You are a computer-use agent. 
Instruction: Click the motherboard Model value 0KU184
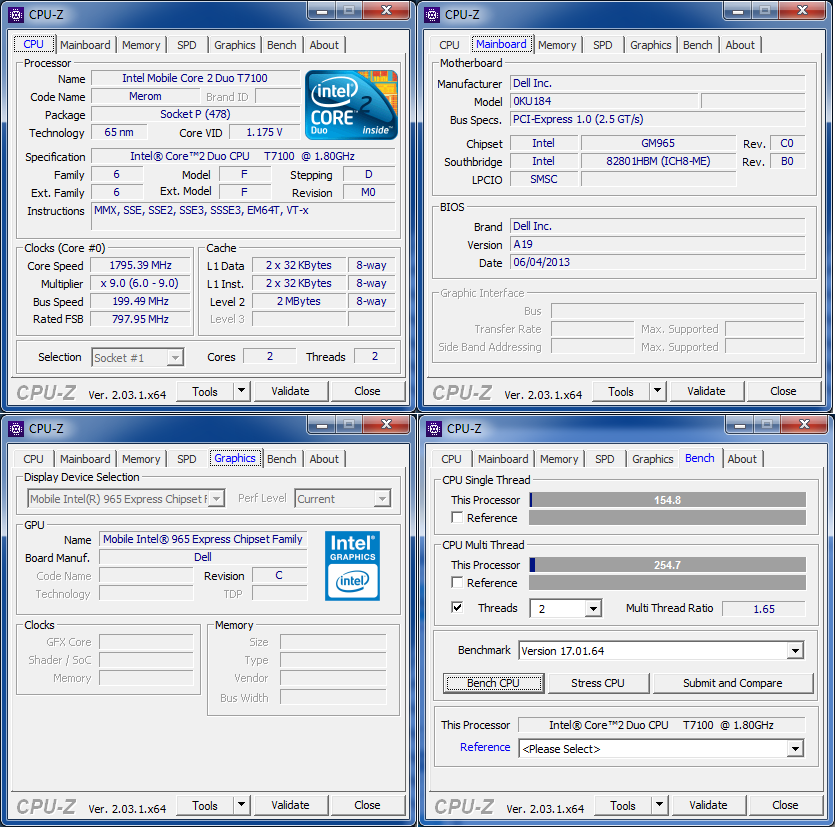click(x=604, y=101)
